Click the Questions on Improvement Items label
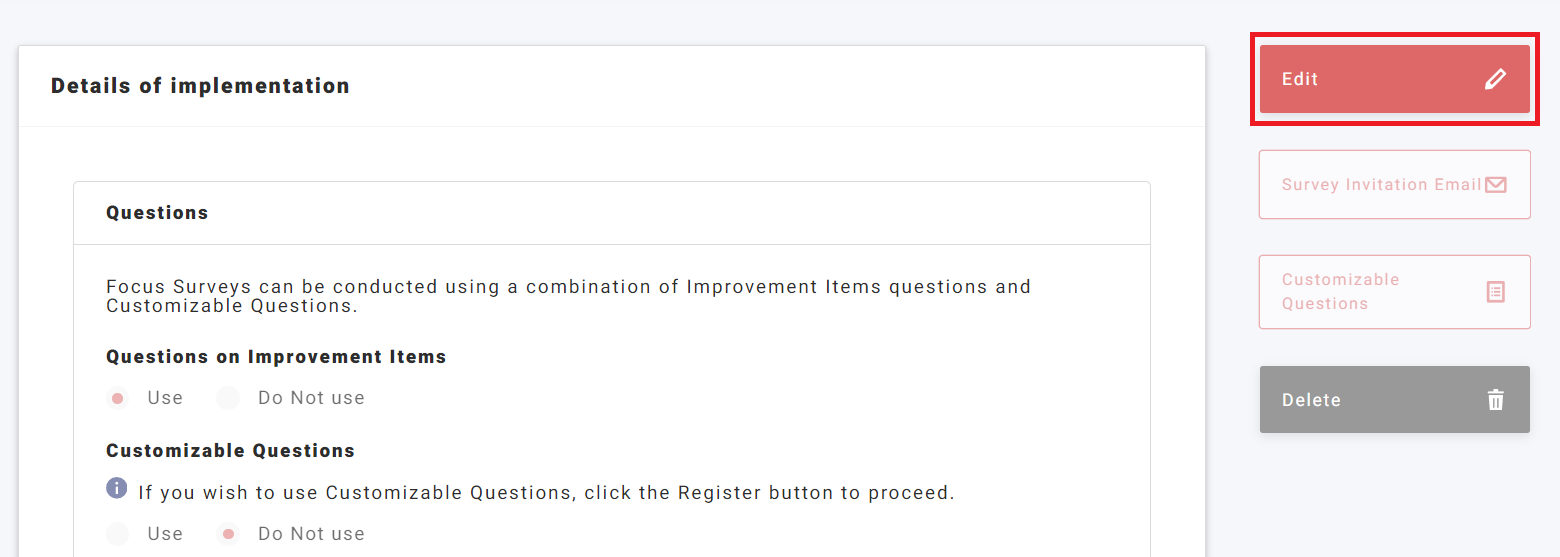Screen dimensions: 1560x557 276,357
